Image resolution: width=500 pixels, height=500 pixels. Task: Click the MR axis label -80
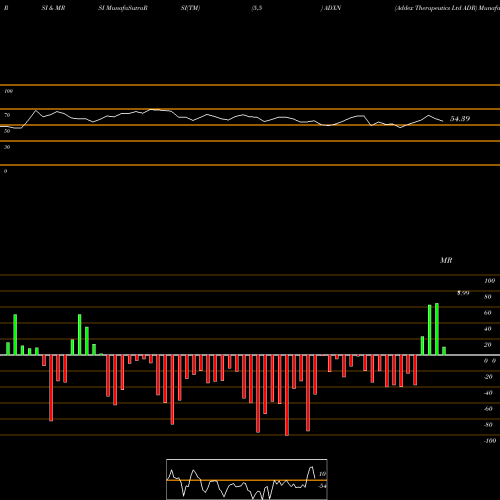[x=488, y=425]
